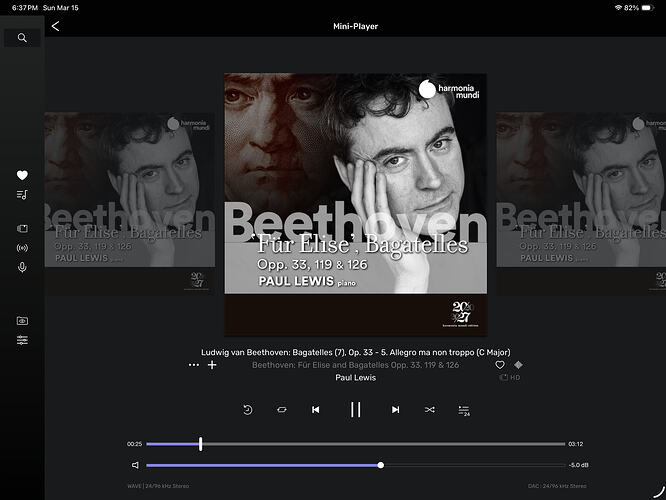The height and width of the screenshot is (500, 666).
Task: Toggle shuffle playback
Action: (x=430, y=410)
